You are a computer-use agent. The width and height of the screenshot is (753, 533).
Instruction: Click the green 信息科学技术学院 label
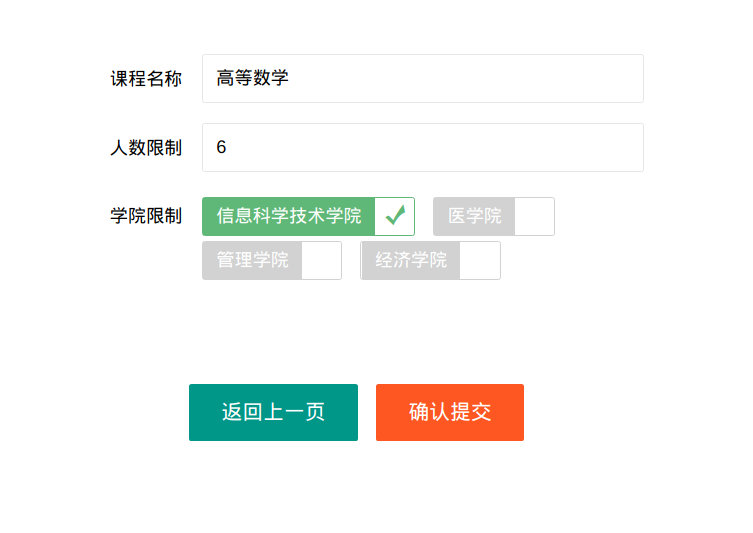point(289,216)
